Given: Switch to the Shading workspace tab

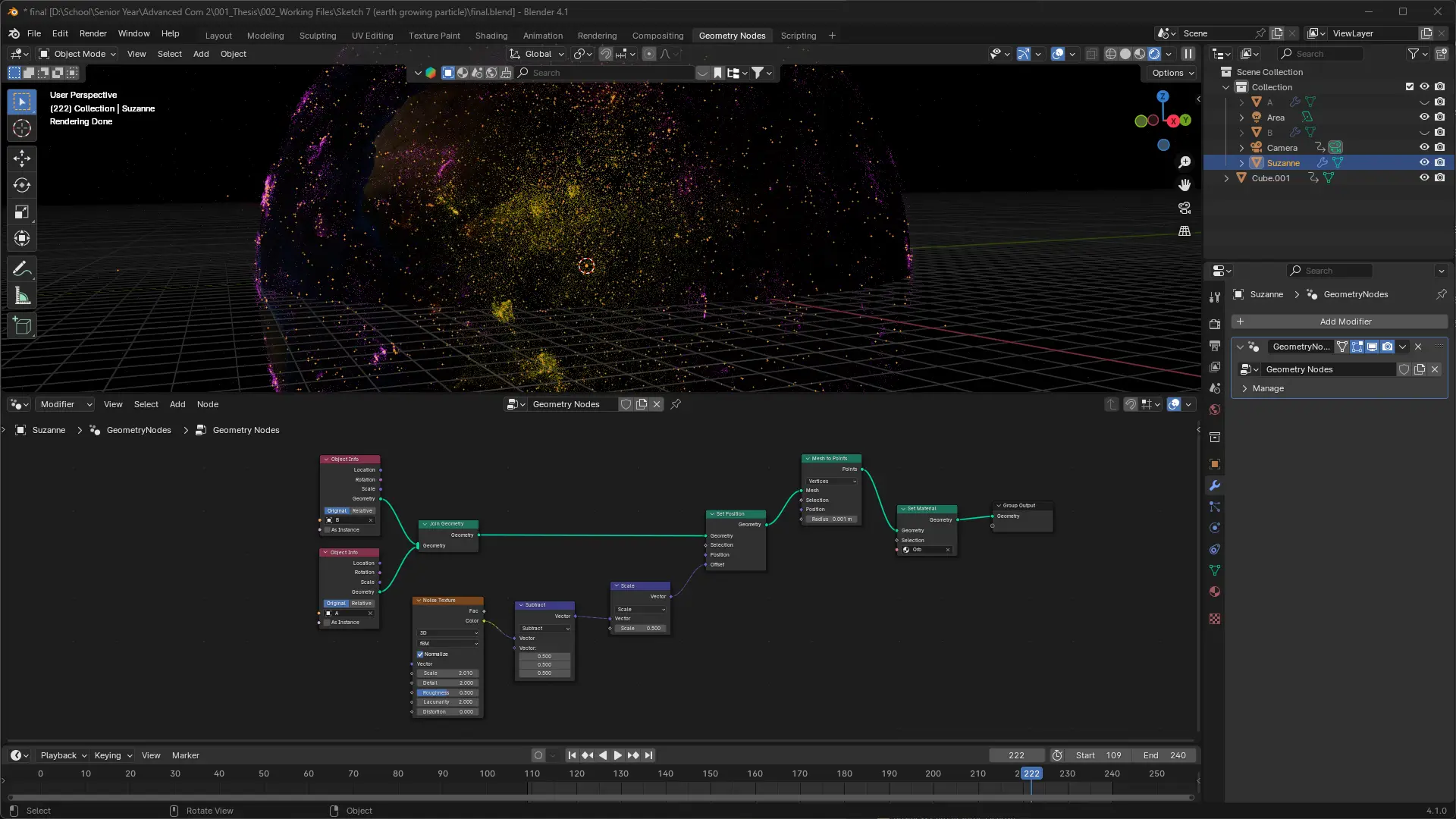Looking at the screenshot, I should [491, 36].
